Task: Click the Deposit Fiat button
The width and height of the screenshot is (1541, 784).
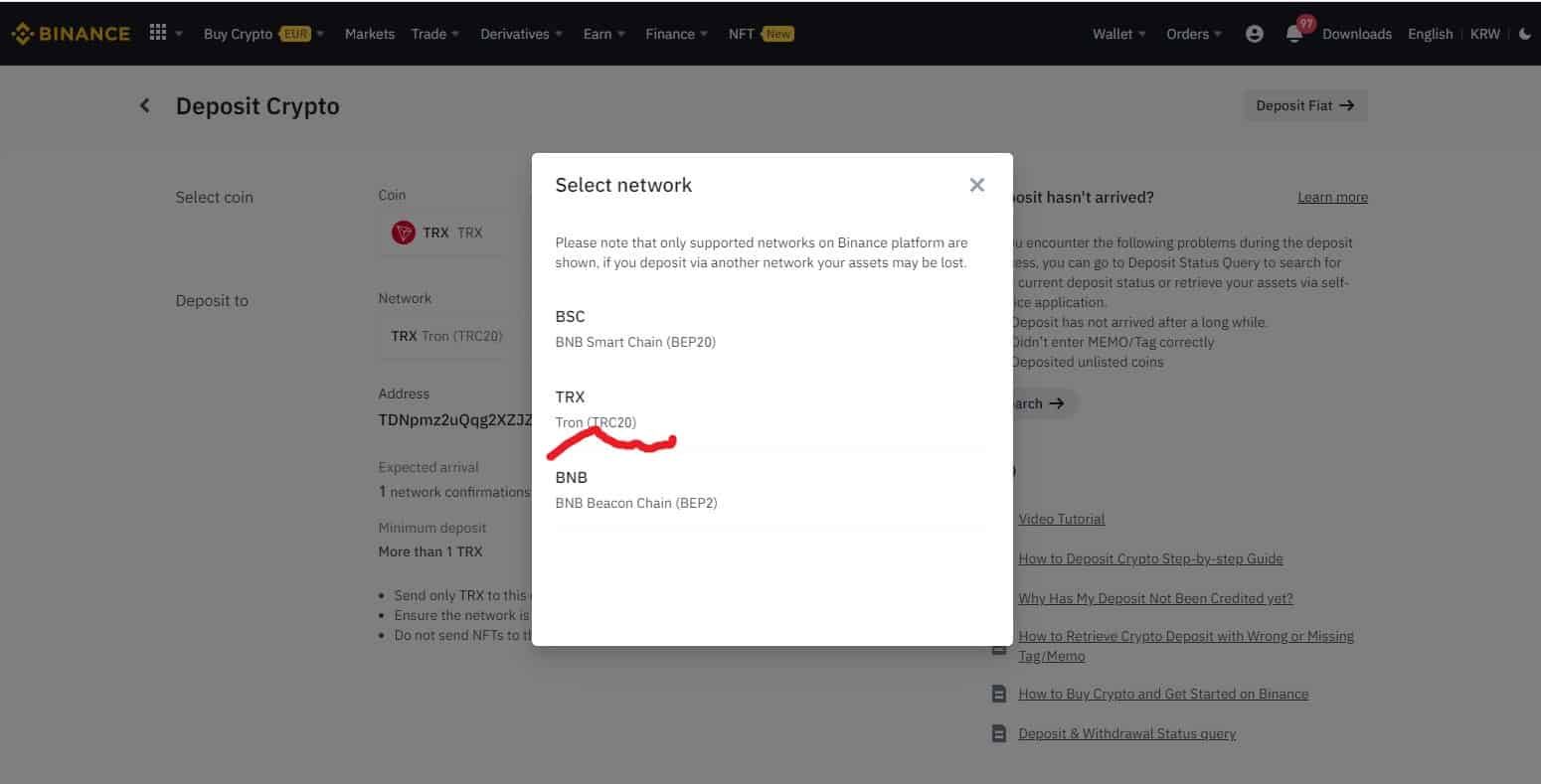Action: click(1304, 105)
